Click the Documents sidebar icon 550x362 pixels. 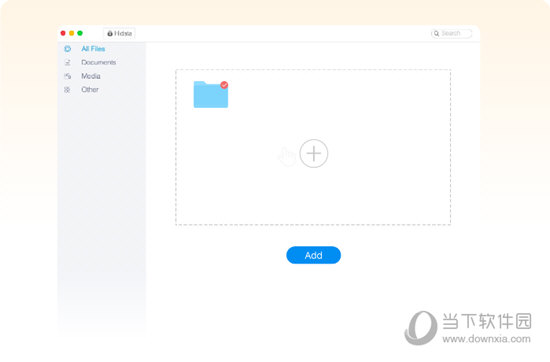(67, 62)
